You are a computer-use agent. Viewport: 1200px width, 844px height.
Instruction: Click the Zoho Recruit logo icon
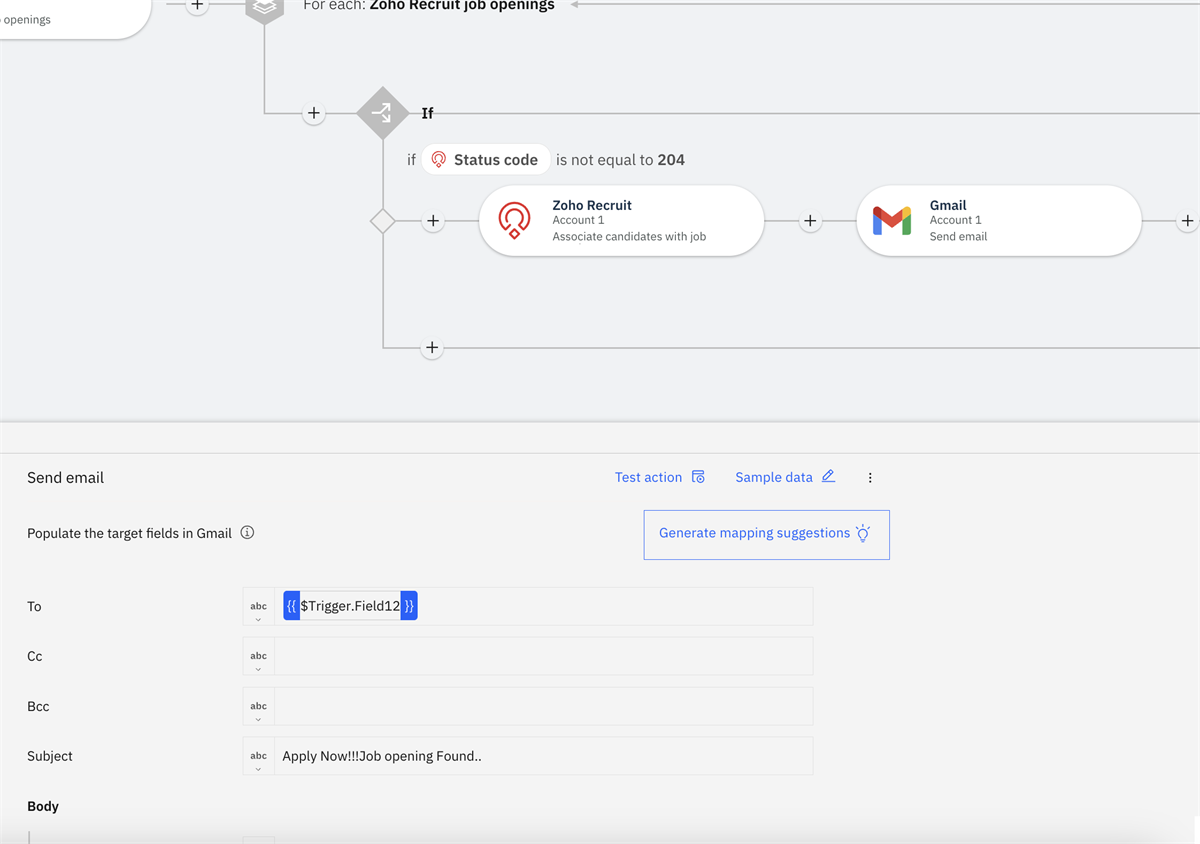pyautogui.click(x=515, y=220)
